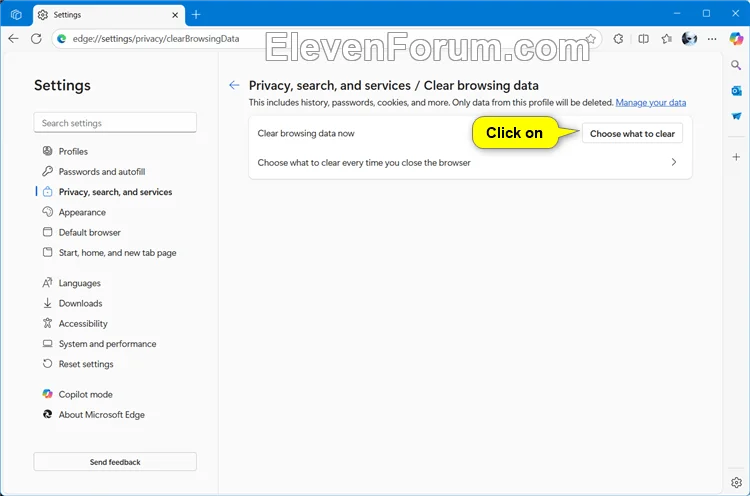Viewport: 750px width, 496px height.
Task: Open Copilot from the toolbar icon
Action: point(736,39)
